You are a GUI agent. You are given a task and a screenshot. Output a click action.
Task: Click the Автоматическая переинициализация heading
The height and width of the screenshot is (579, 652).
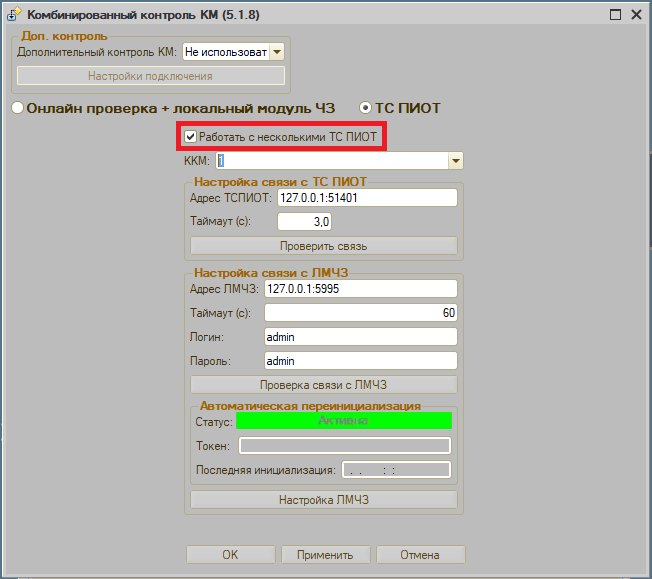310,406
